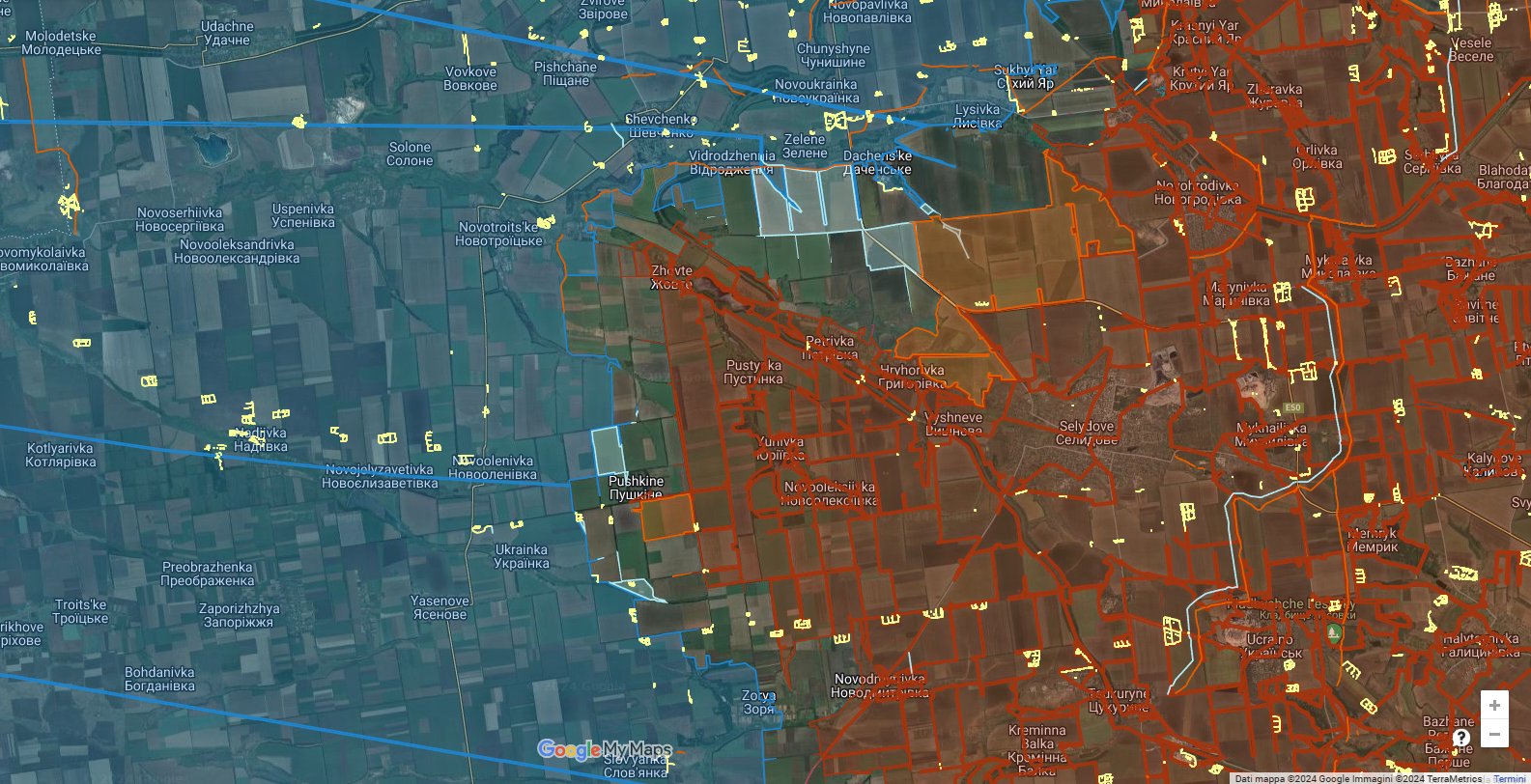Click the Novoukrainka label
The height and width of the screenshot is (784, 1531).
pyautogui.click(x=816, y=91)
